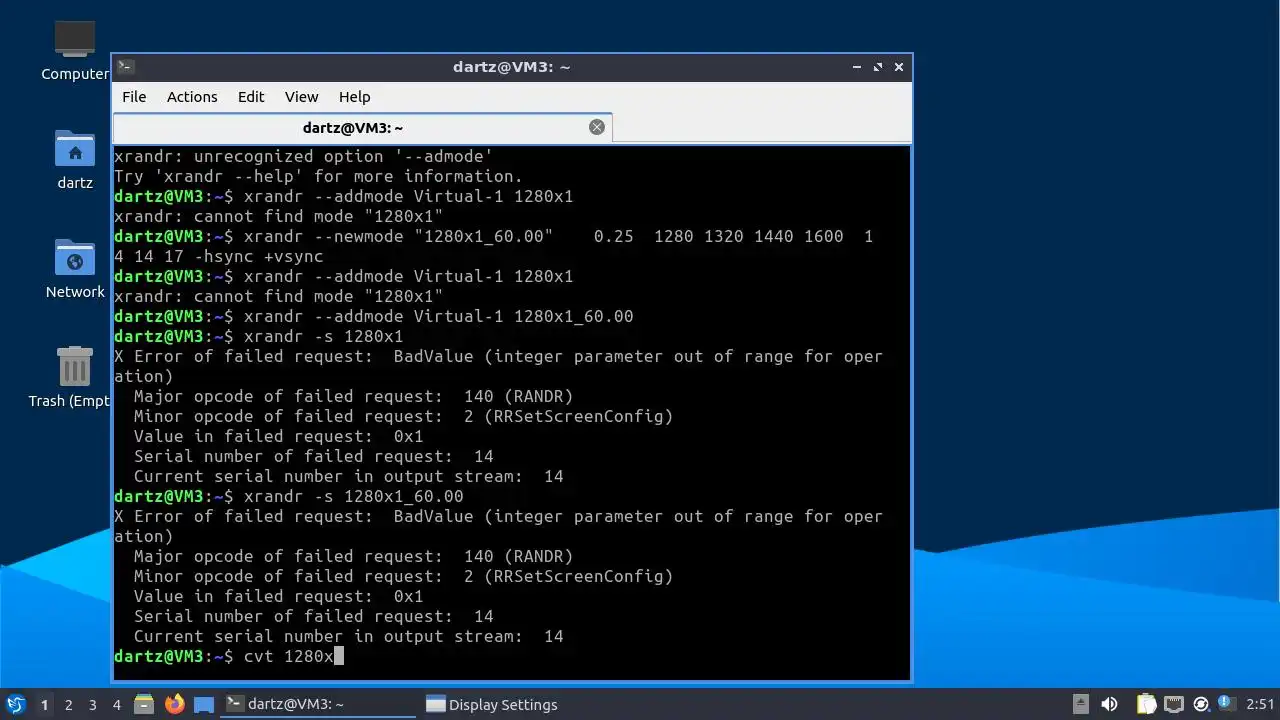The width and height of the screenshot is (1280, 720).
Task: Click the 'xrandr --newmode' command line text
Action: pyautogui.click(x=494, y=246)
